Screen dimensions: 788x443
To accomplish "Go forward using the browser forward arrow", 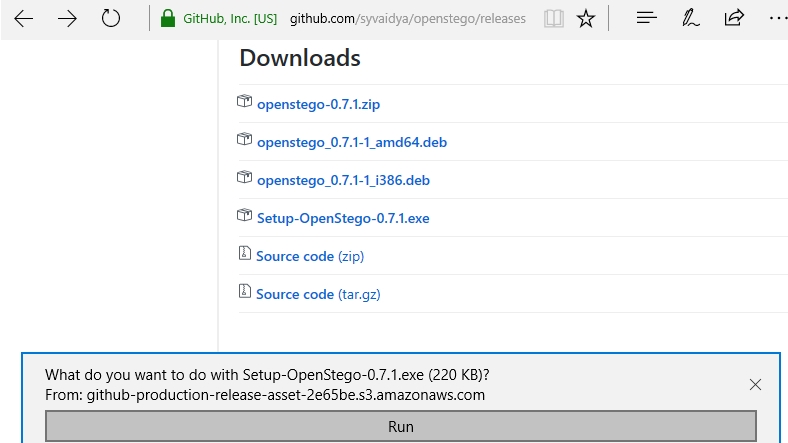I will [x=67, y=19].
